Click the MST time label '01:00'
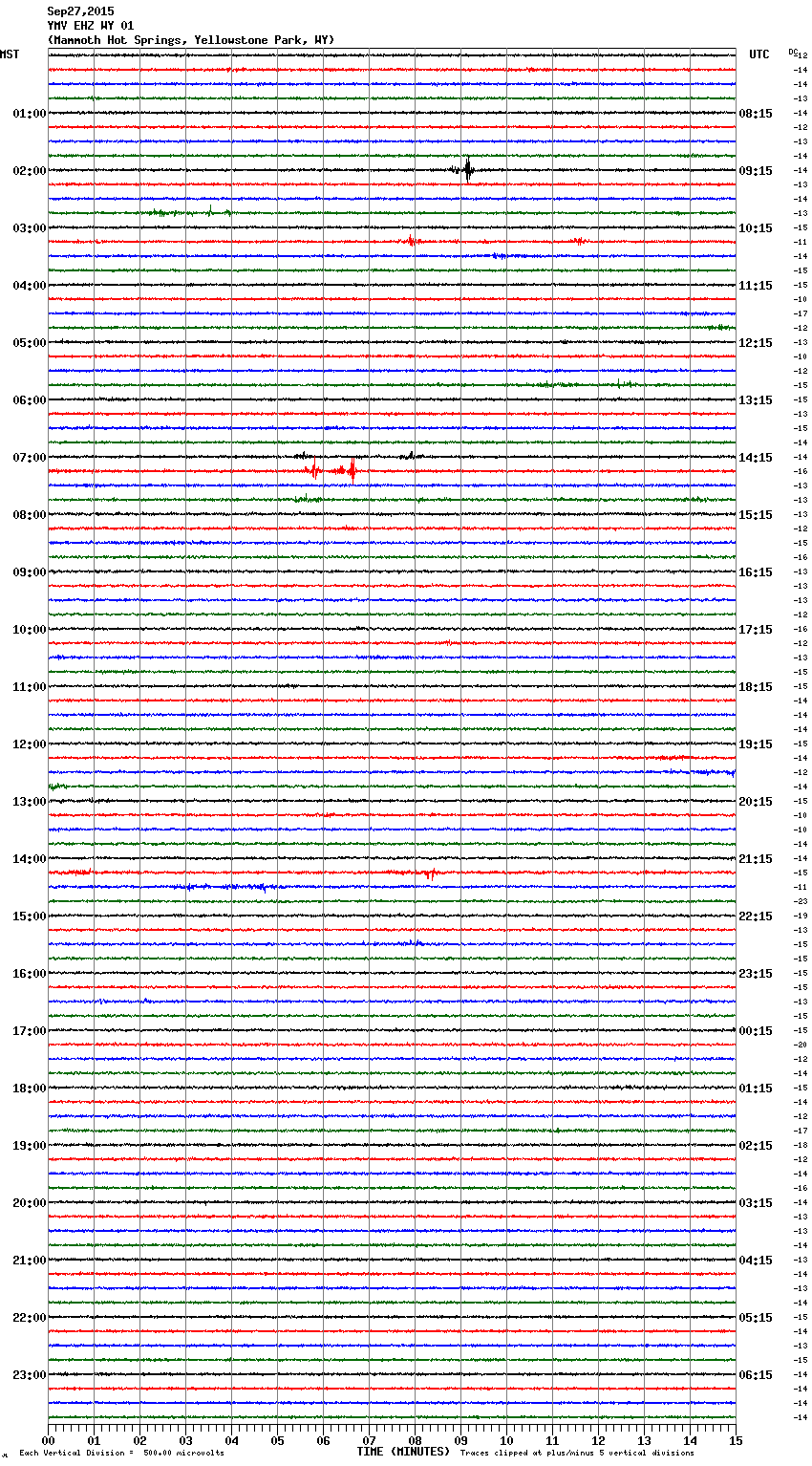This screenshot has height=1466, width=812. pyautogui.click(x=29, y=114)
